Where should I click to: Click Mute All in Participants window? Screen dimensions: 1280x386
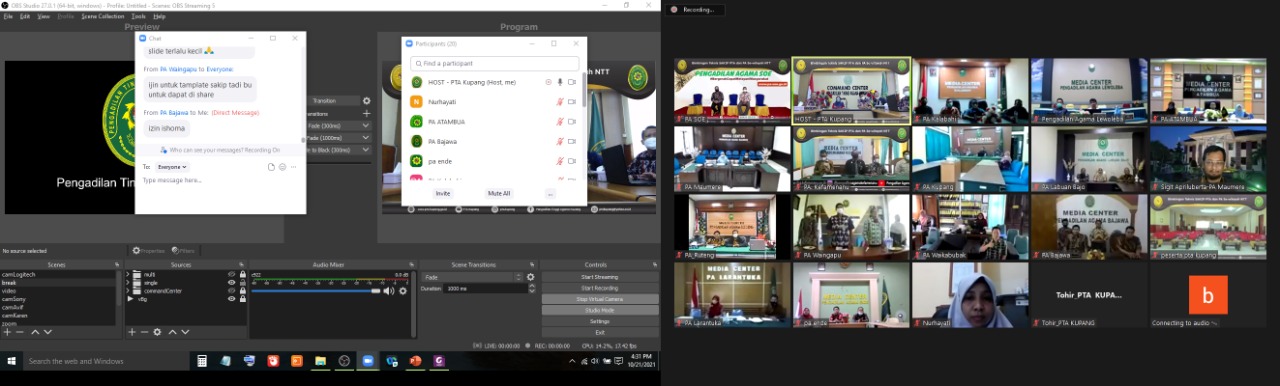[499, 193]
